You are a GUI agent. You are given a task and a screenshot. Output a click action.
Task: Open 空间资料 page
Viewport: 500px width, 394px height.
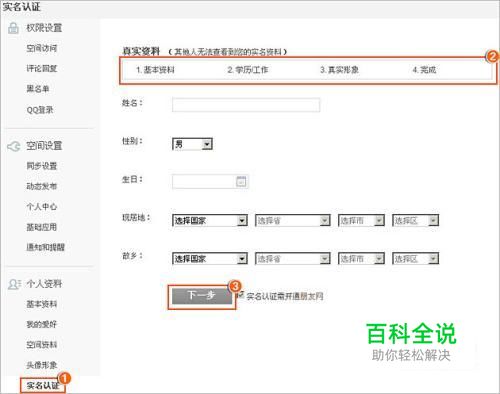(x=42, y=345)
